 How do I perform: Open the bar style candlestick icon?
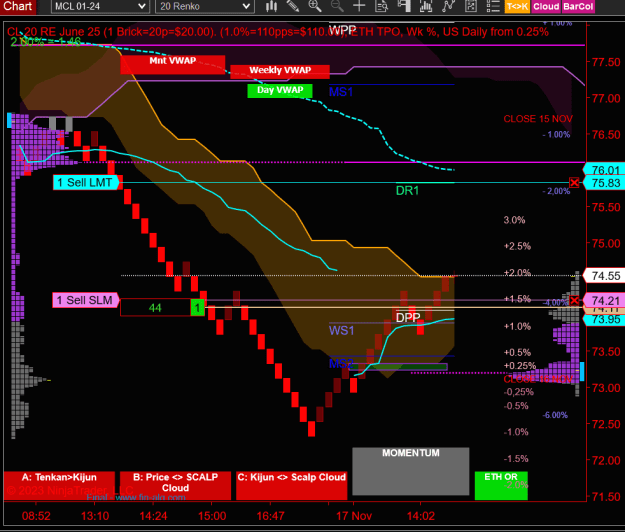[x=271, y=6]
